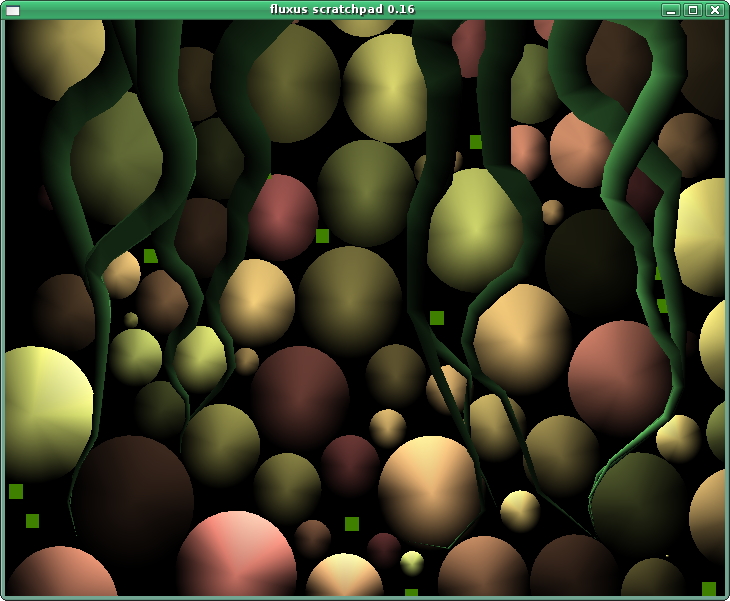This screenshot has height=601, width=730.
Task: Click the 'fluxus scratchpad 0.16' title text
Action: (342, 9)
